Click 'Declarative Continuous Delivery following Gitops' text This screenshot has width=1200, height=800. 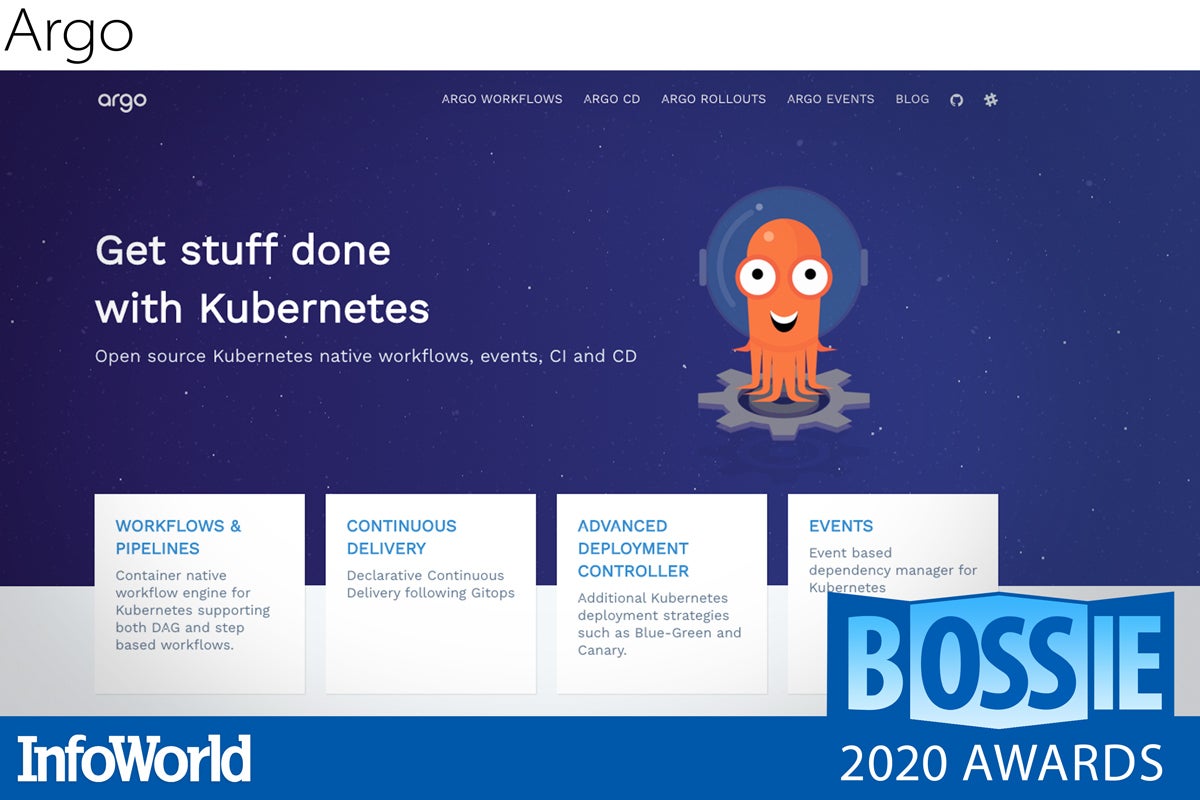tap(431, 584)
